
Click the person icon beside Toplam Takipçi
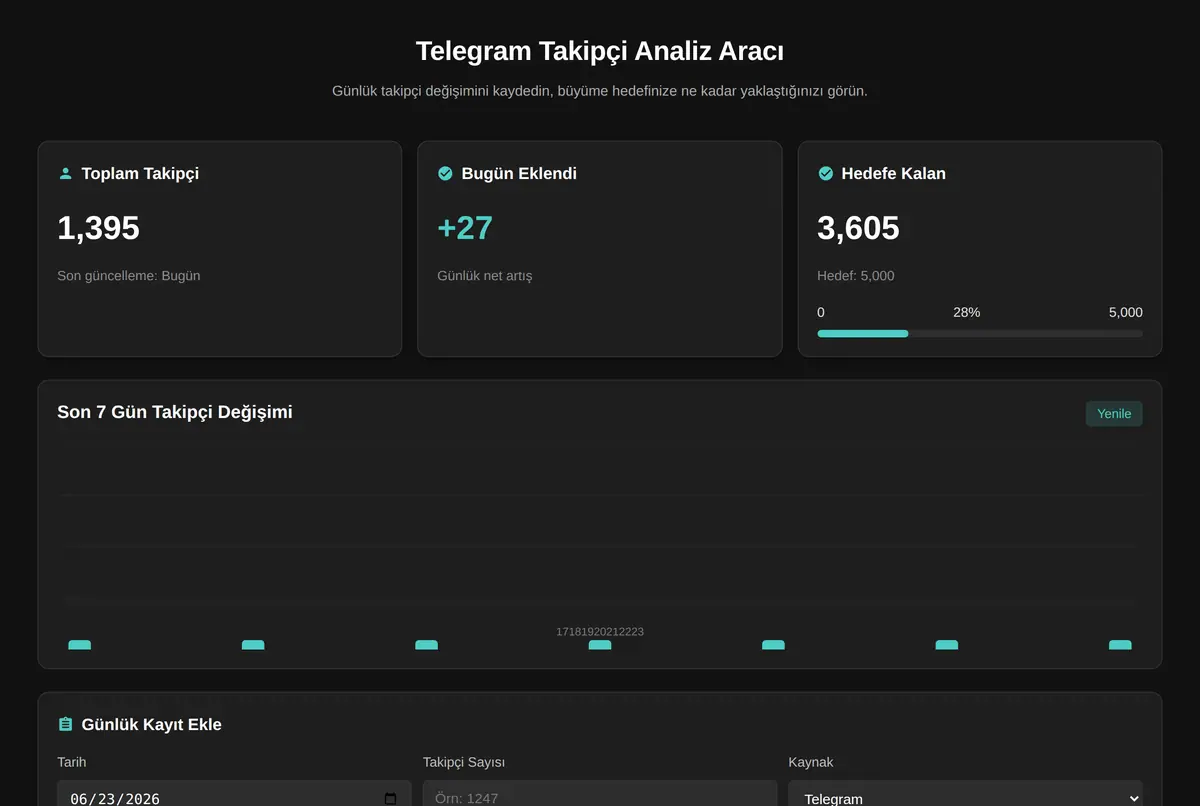tap(66, 174)
